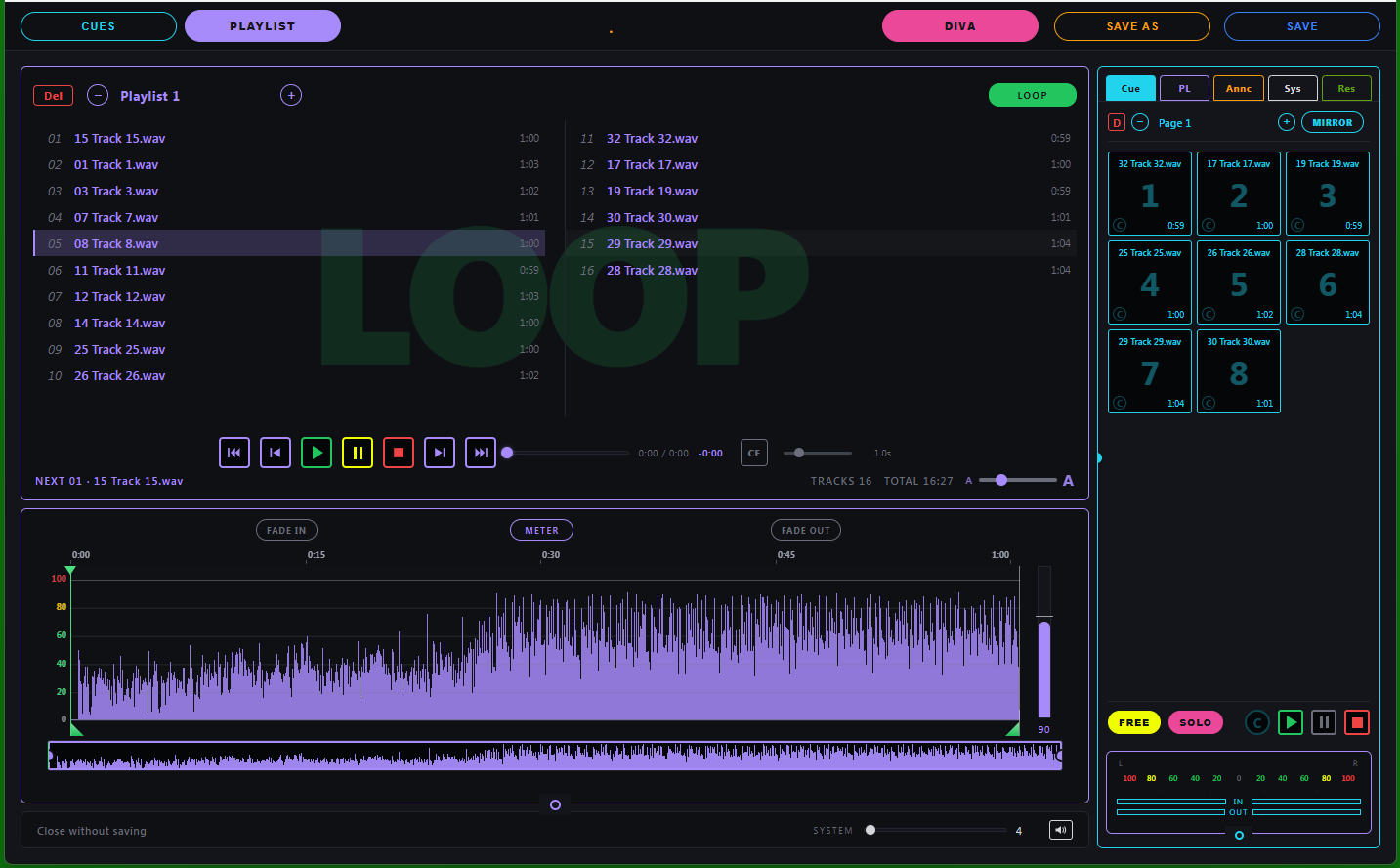Image resolution: width=1400 pixels, height=868 pixels.
Task: Click the pink DIVA button
Action: pyautogui.click(x=960, y=26)
